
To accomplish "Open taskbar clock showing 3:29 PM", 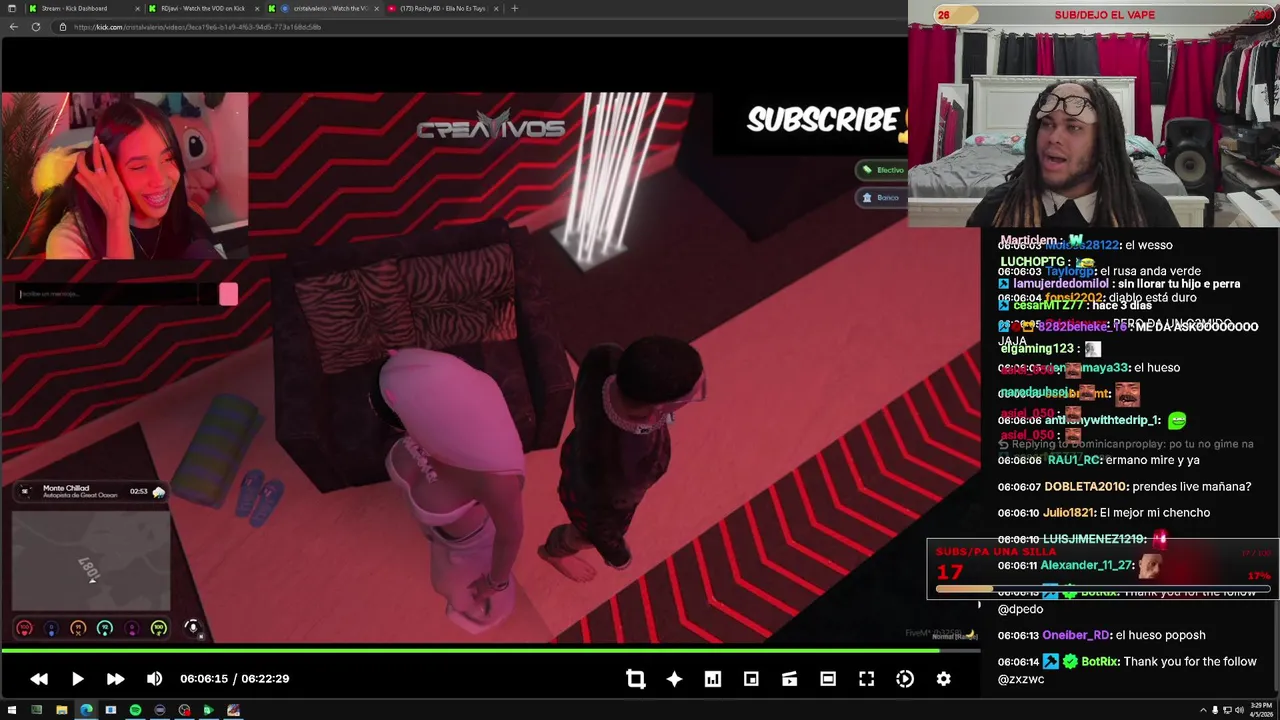I will pyautogui.click(x=1260, y=710).
